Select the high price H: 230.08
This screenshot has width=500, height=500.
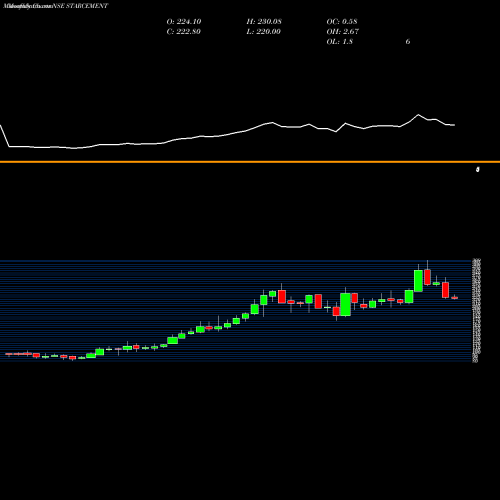pos(264,22)
